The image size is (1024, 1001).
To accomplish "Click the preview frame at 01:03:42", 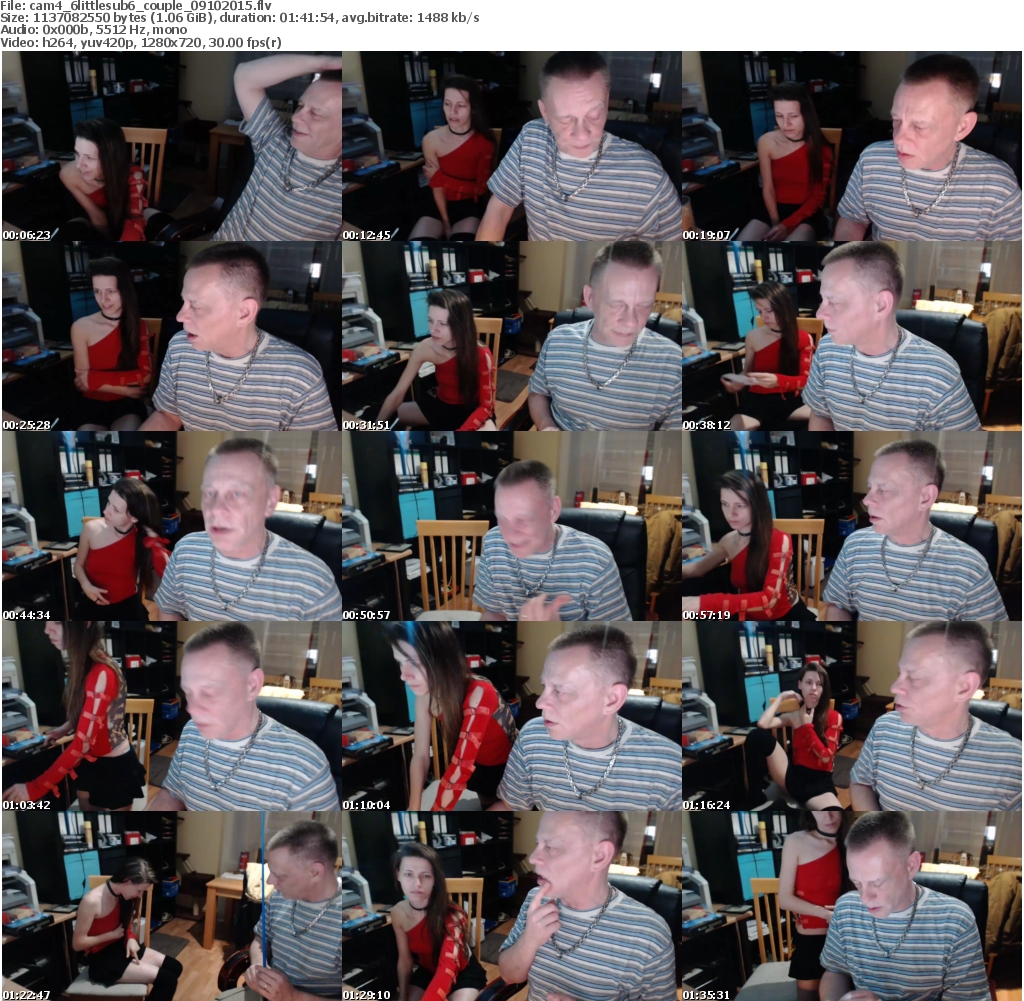I will [172, 716].
